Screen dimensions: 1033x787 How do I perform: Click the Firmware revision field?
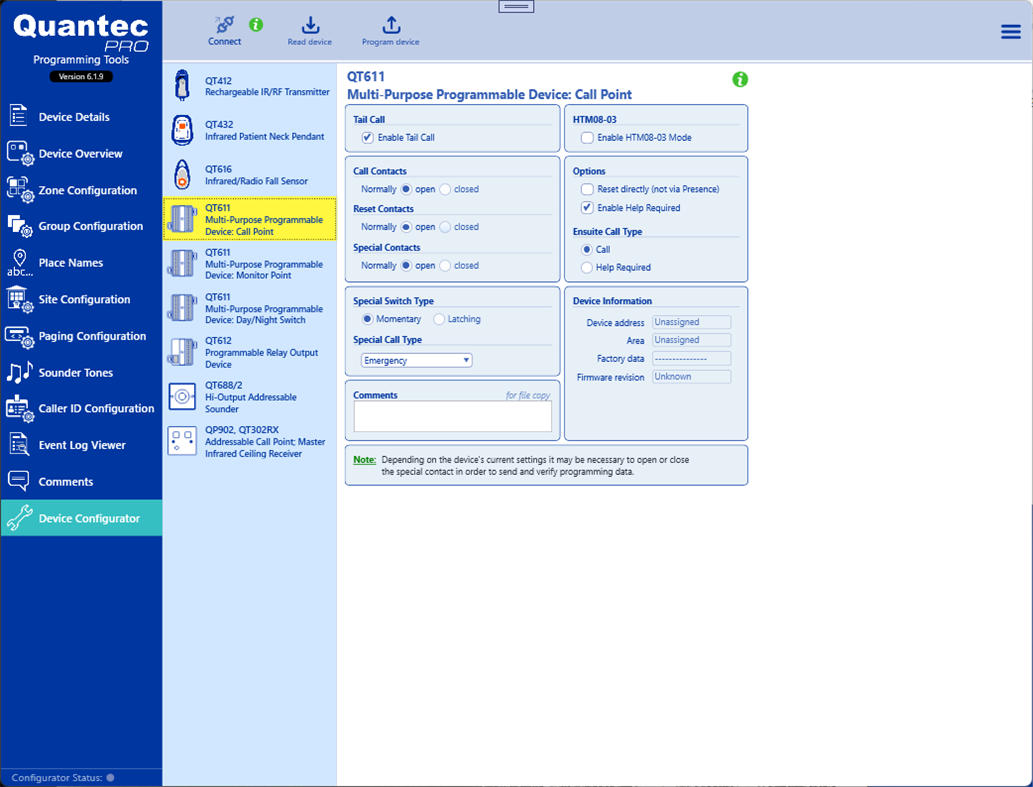click(692, 377)
